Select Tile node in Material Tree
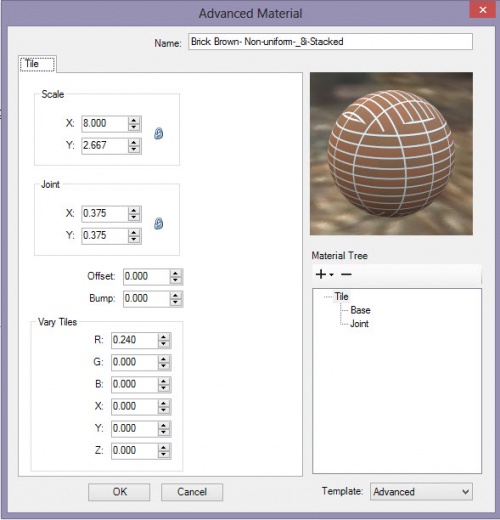Image resolution: width=500 pixels, height=520 pixels. (341, 296)
